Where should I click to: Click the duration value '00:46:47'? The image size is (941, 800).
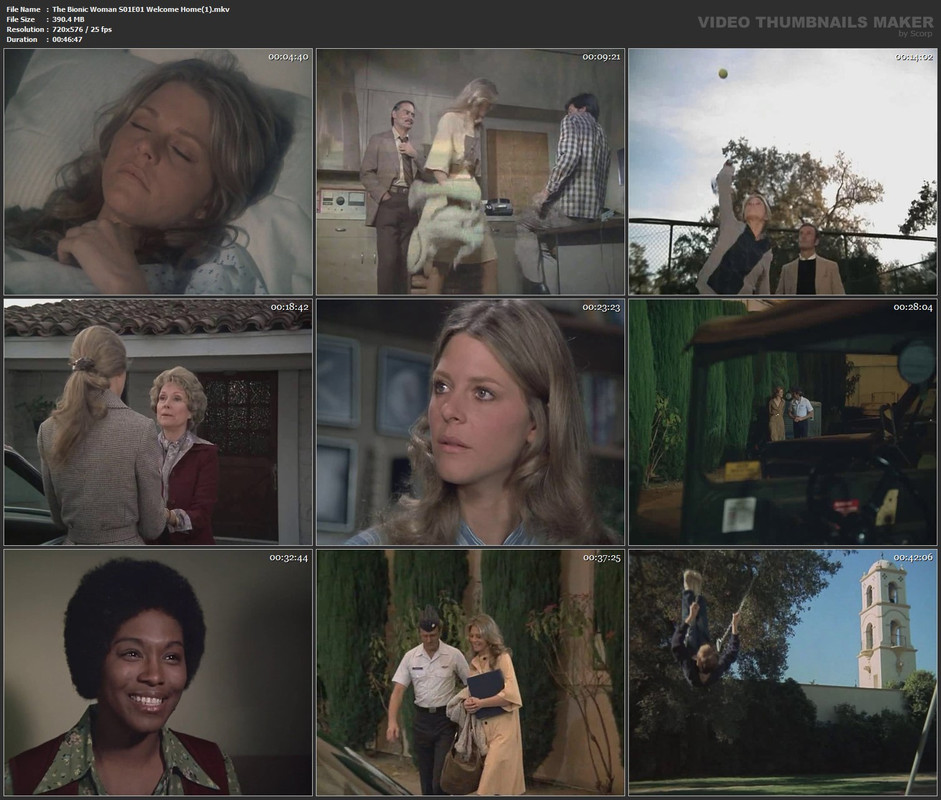[x=67, y=40]
